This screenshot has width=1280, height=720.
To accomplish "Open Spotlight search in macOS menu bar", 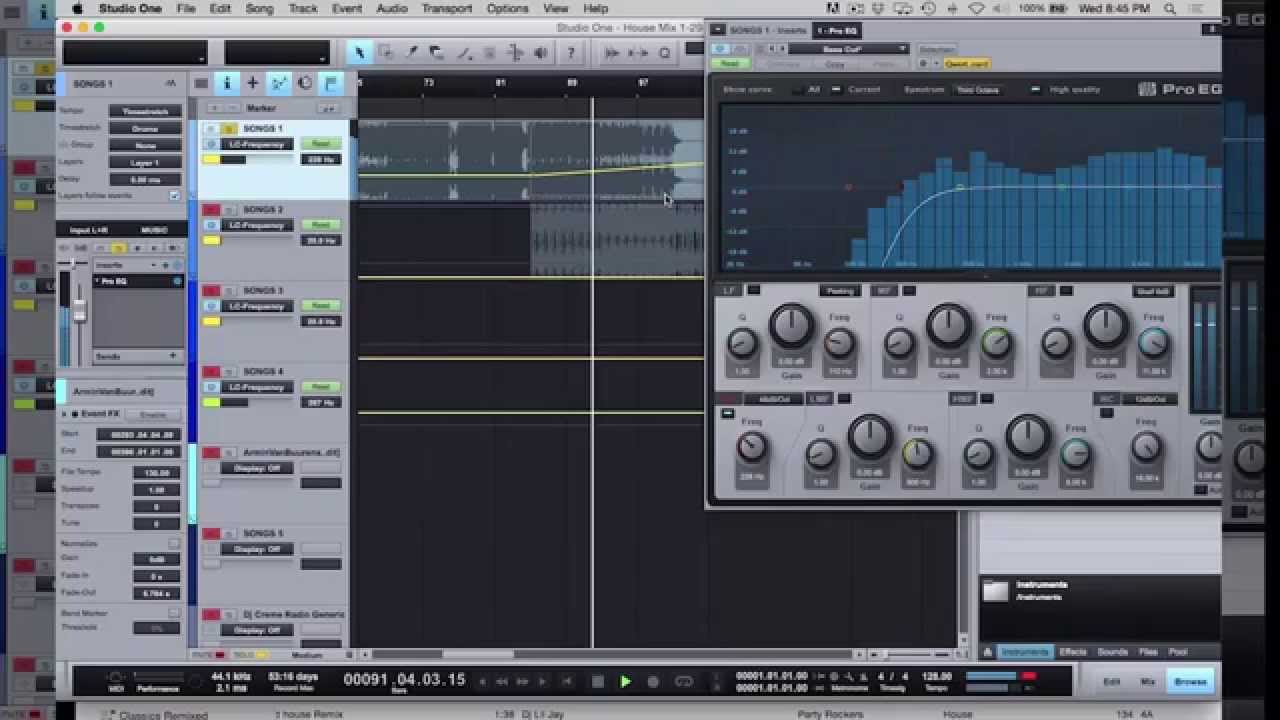I will 1170,9.
